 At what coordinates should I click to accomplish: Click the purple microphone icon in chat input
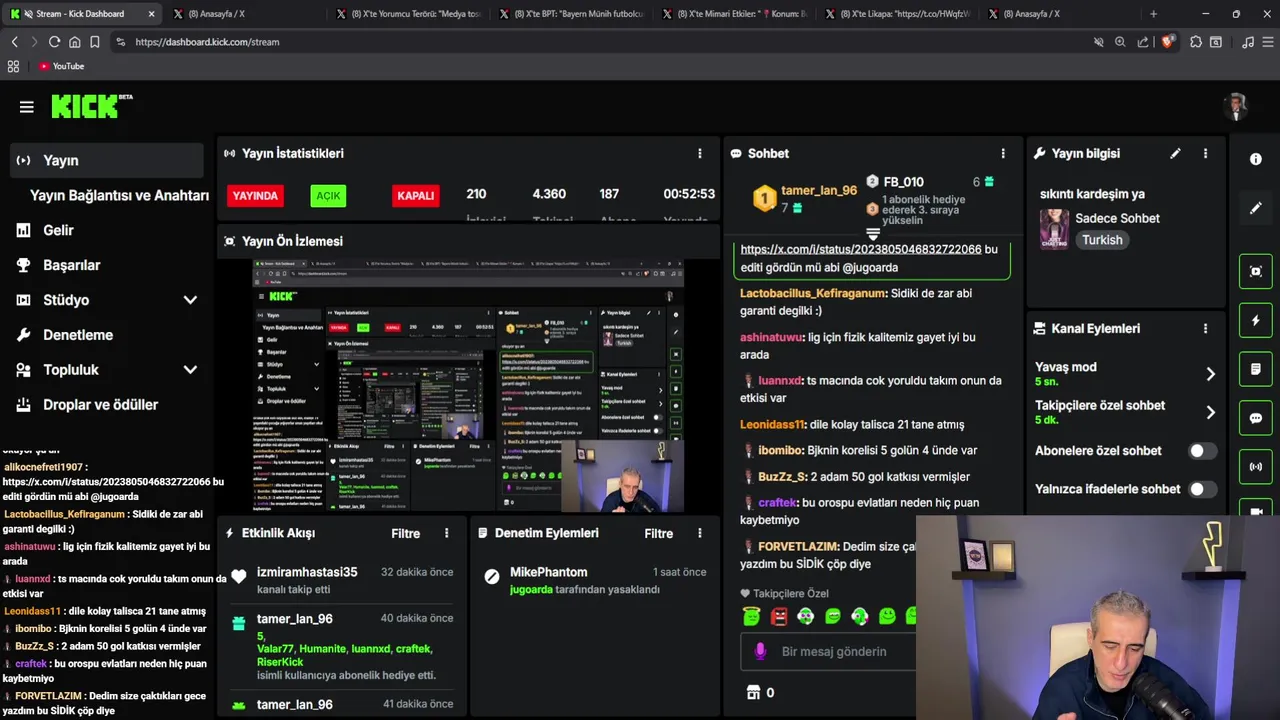pyautogui.click(x=760, y=651)
